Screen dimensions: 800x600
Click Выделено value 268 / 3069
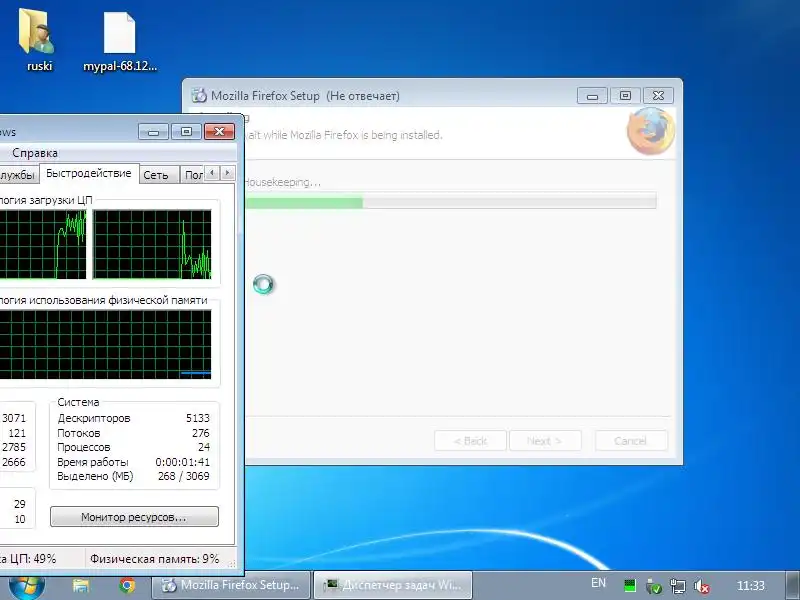(184, 476)
